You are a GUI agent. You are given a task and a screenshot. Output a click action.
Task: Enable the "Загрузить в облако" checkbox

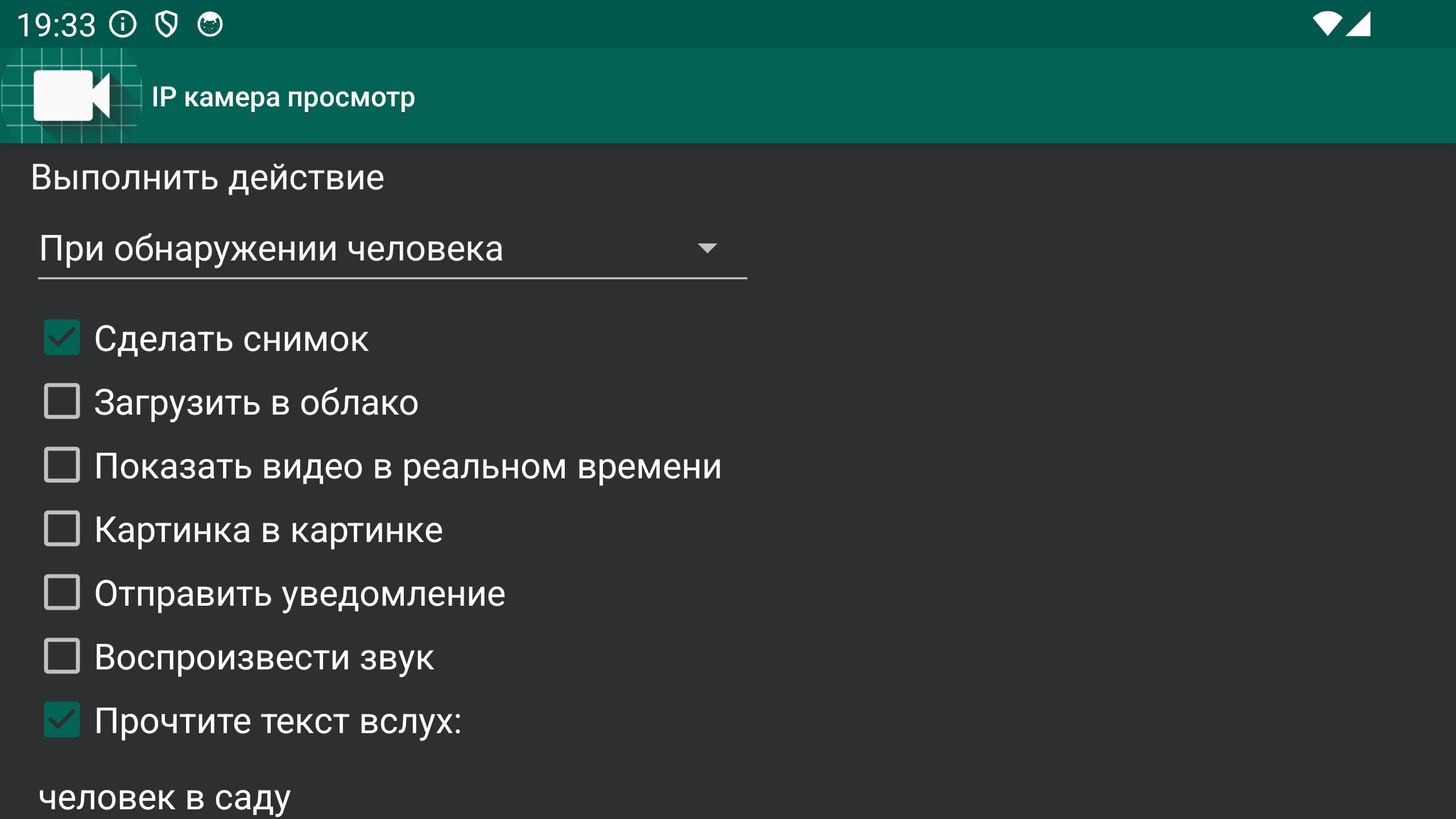62,402
